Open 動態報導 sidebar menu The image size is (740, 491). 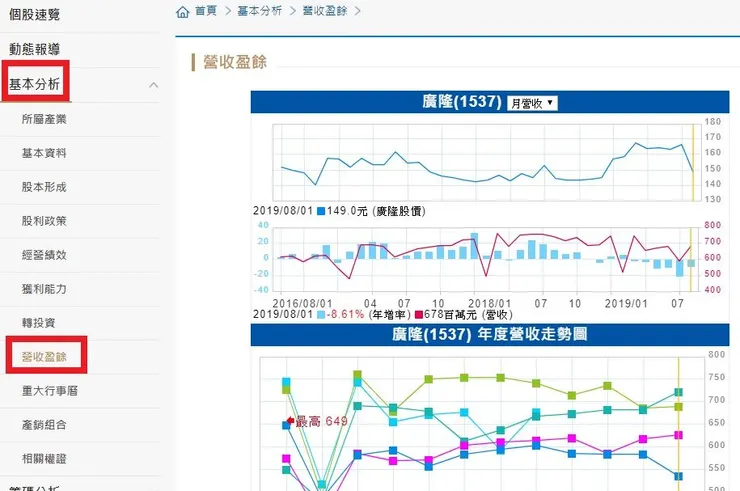point(34,49)
